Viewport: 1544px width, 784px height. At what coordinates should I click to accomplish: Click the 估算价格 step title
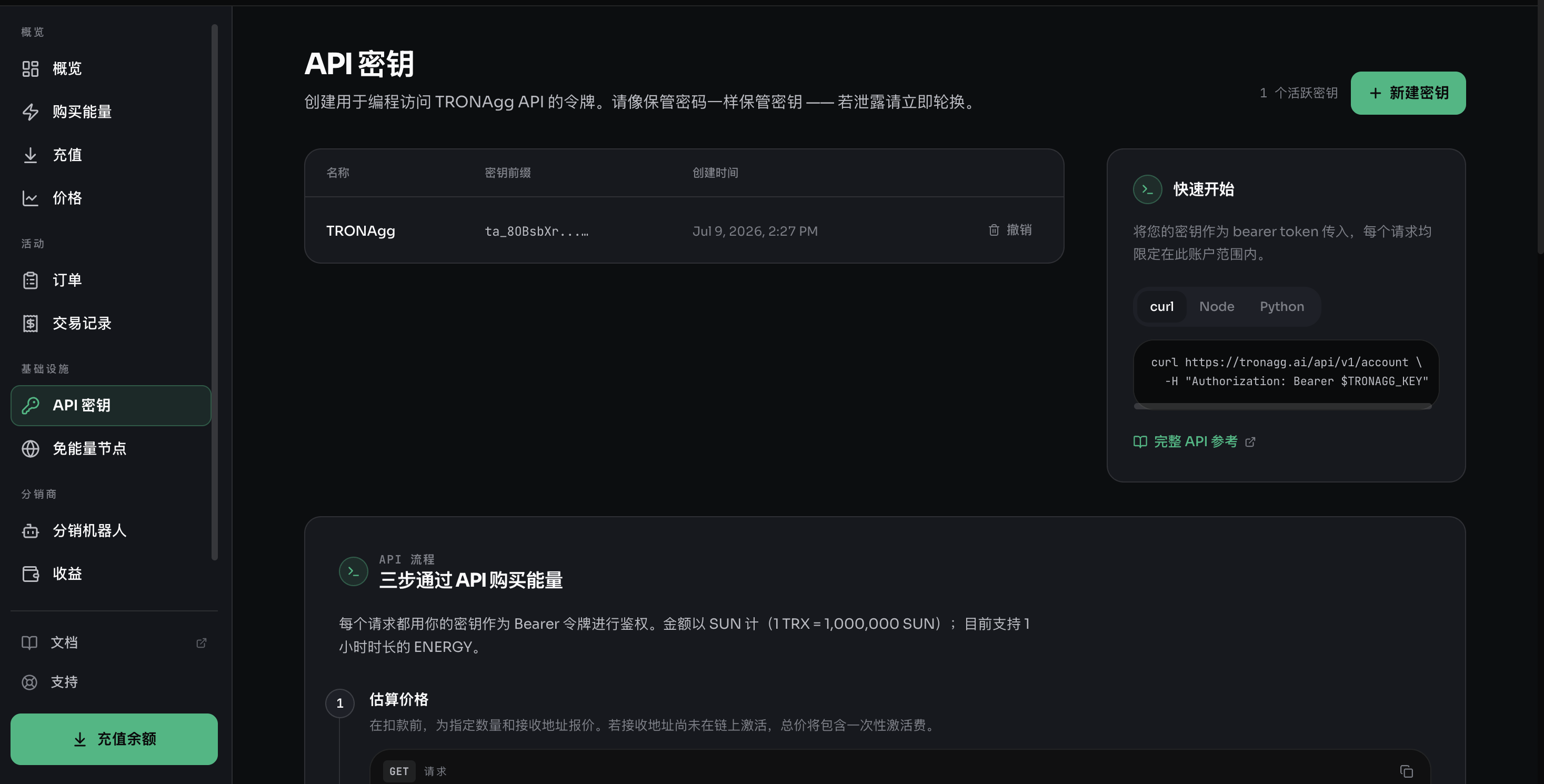point(398,699)
